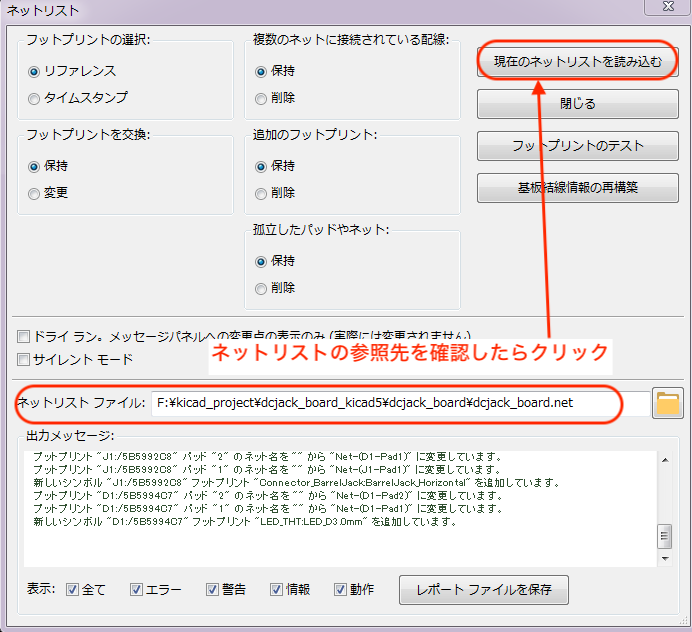Click the output messages scrollbar thumb

click(665, 536)
